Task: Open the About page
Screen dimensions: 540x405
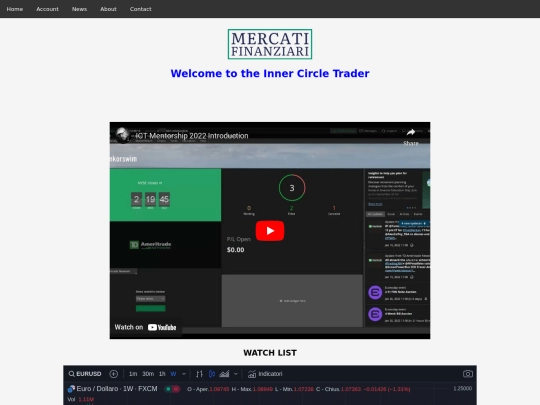Action: 108,9
